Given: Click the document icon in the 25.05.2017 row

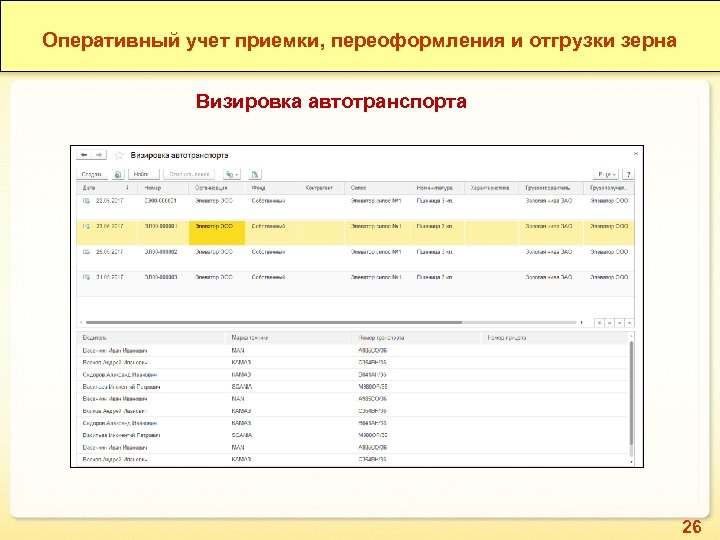Looking at the screenshot, I should 86,252.
